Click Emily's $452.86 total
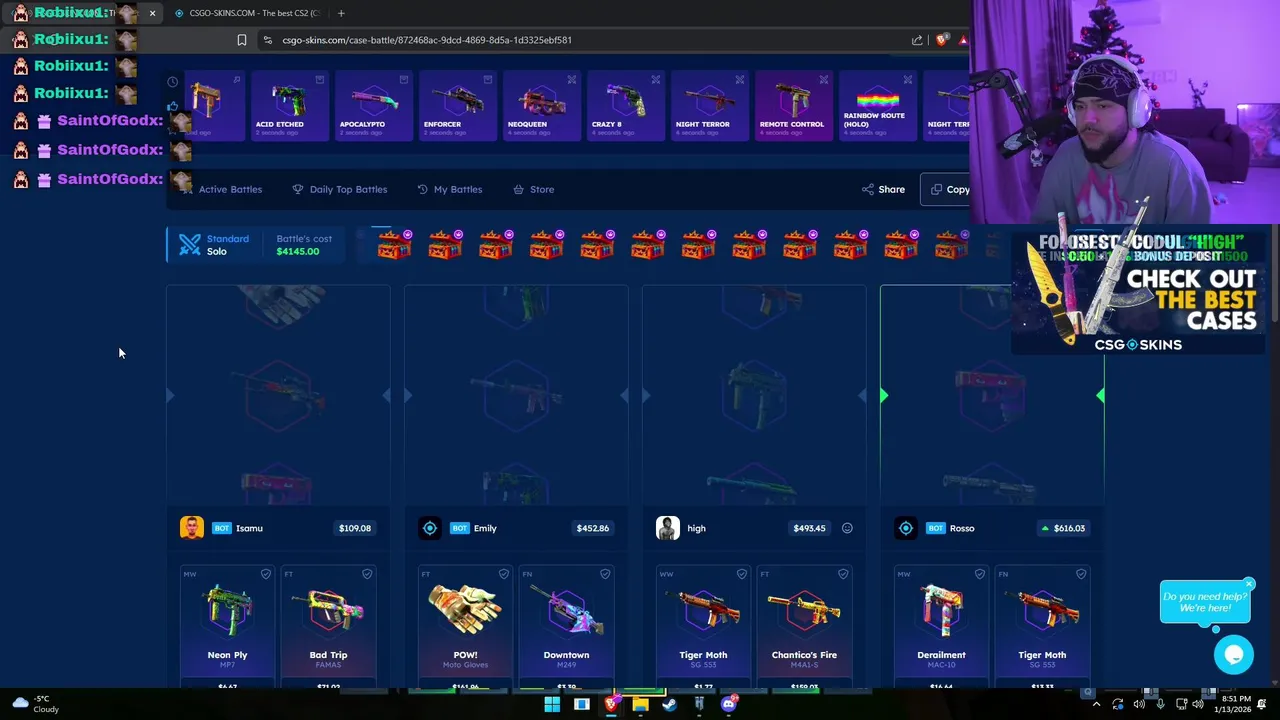The image size is (1280, 720). pos(592,528)
